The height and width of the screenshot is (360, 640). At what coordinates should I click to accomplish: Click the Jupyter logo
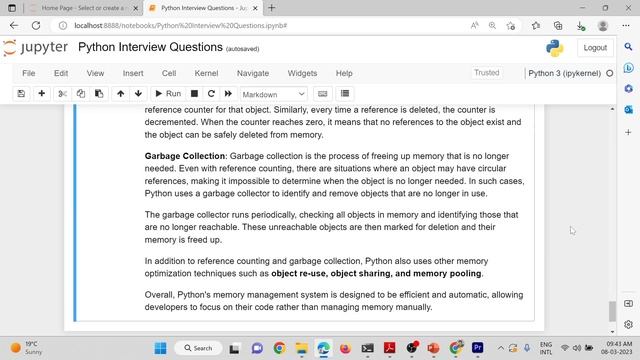(x=35, y=48)
